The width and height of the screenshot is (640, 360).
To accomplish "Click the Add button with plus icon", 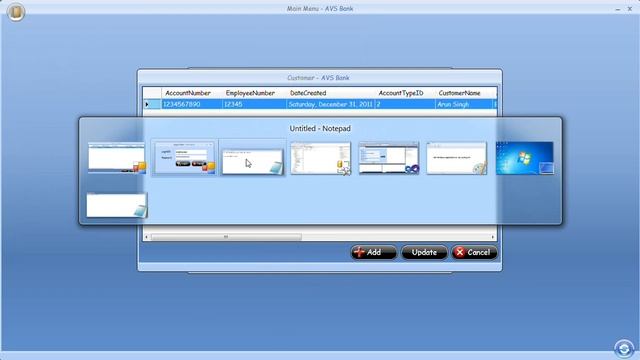I will (x=373, y=252).
